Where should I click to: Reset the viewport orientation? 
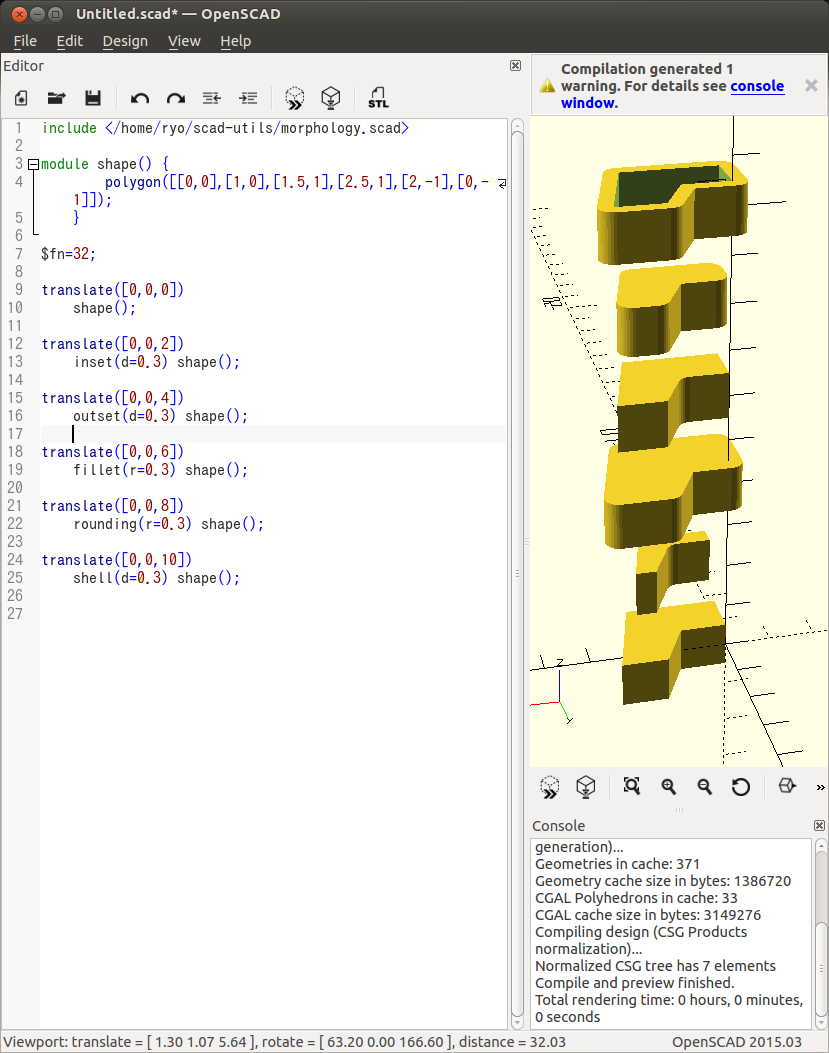[x=740, y=787]
